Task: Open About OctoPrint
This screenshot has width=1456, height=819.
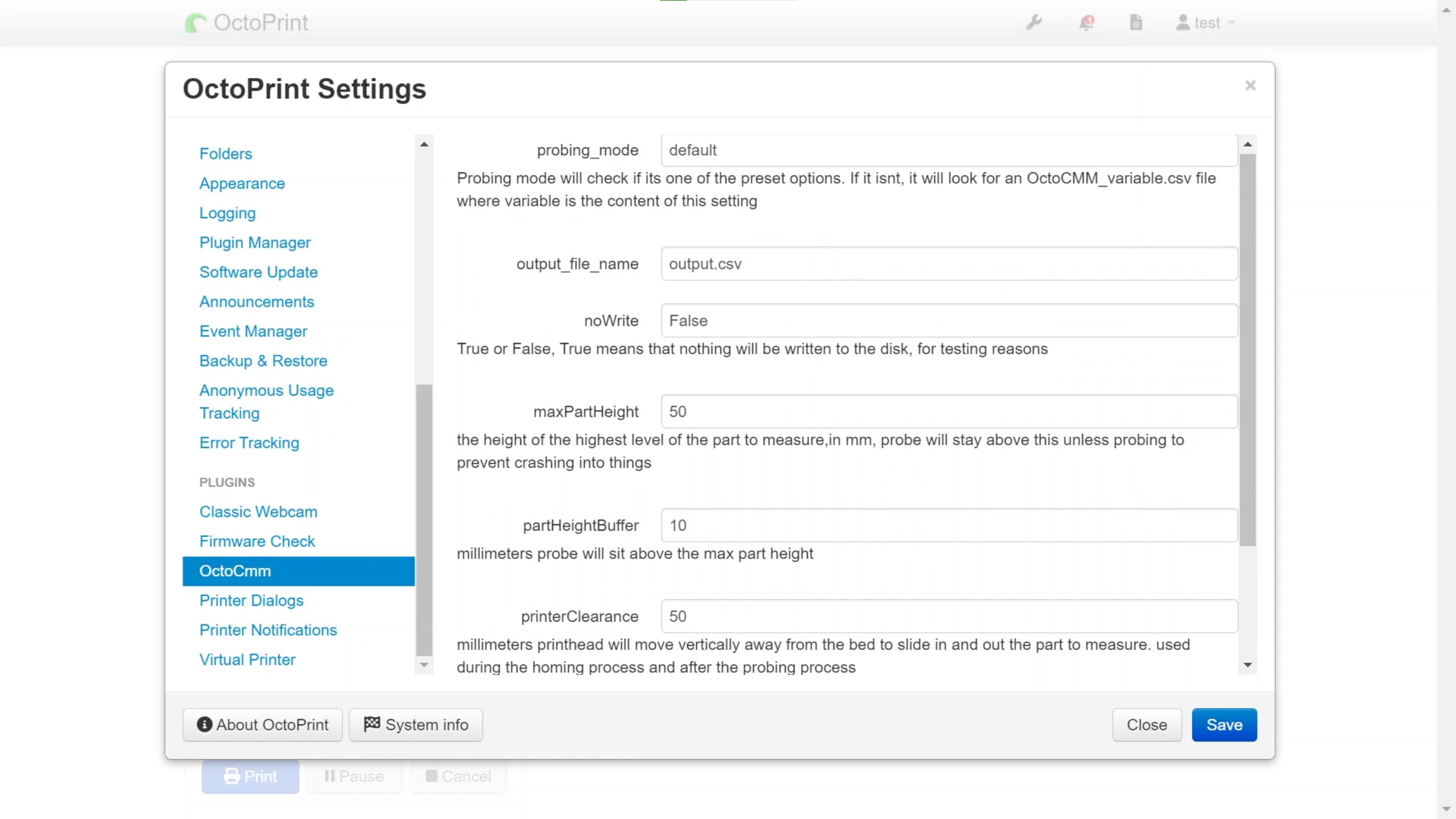Action: (262, 725)
